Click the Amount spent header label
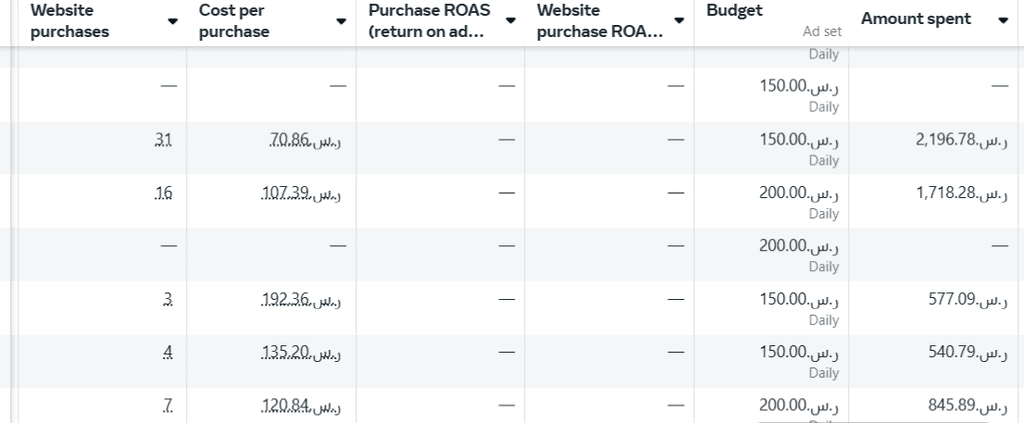1024x423 pixels. tap(916, 19)
